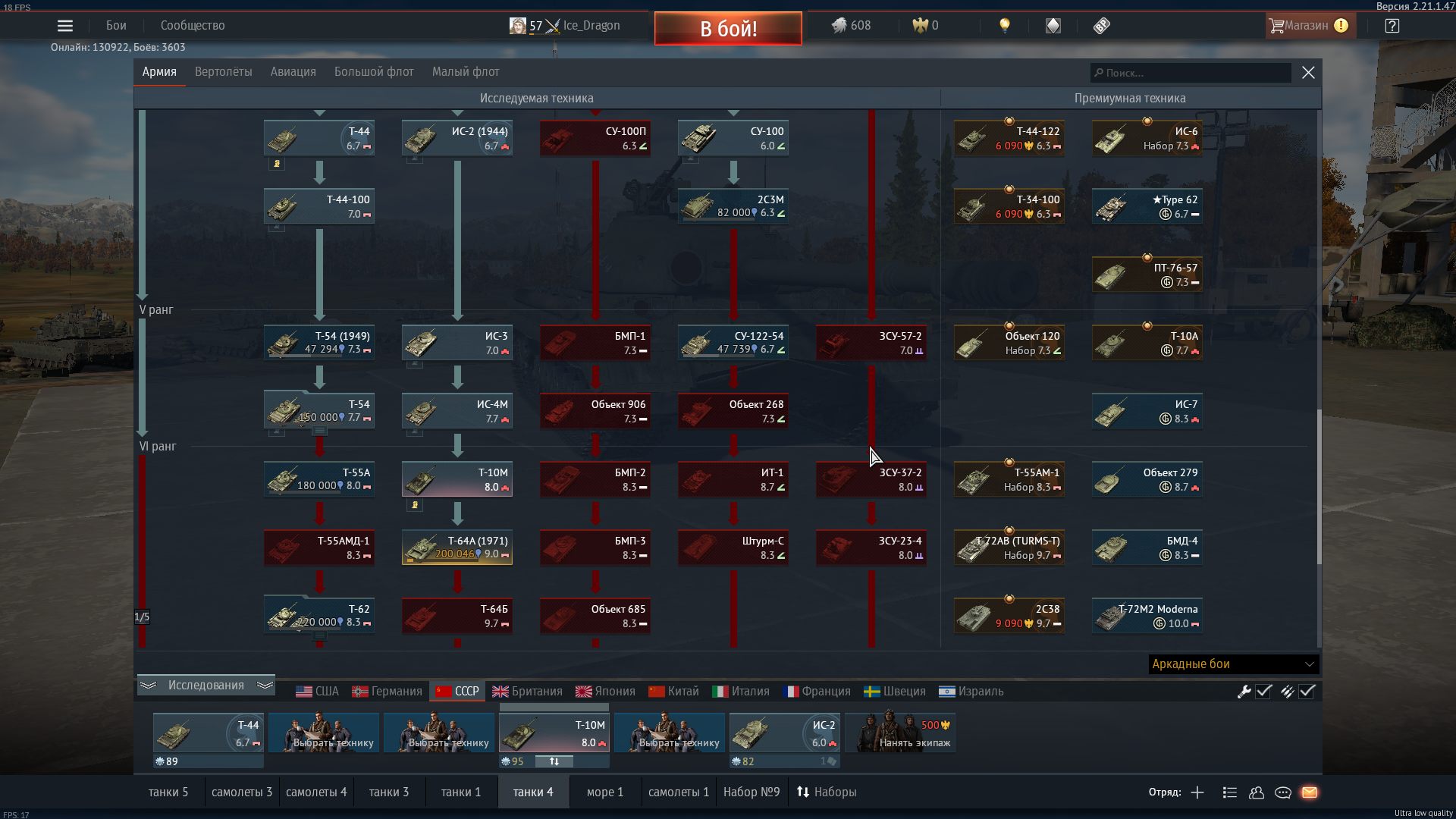The width and height of the screenshot is (1456, 819).
Task: Collapse the Исследования panel left chevron
Action: click(148, 686)
